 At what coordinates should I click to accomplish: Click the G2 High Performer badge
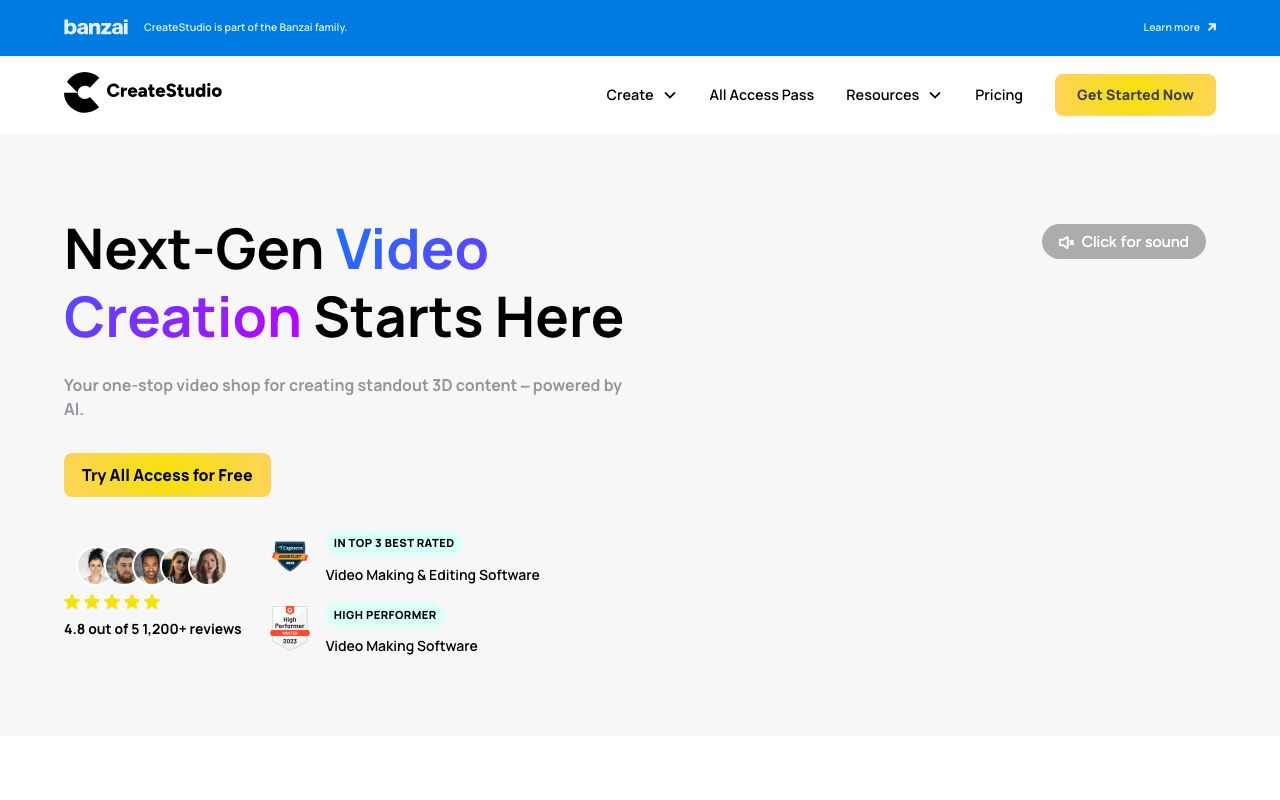click(x=290, y=627)
